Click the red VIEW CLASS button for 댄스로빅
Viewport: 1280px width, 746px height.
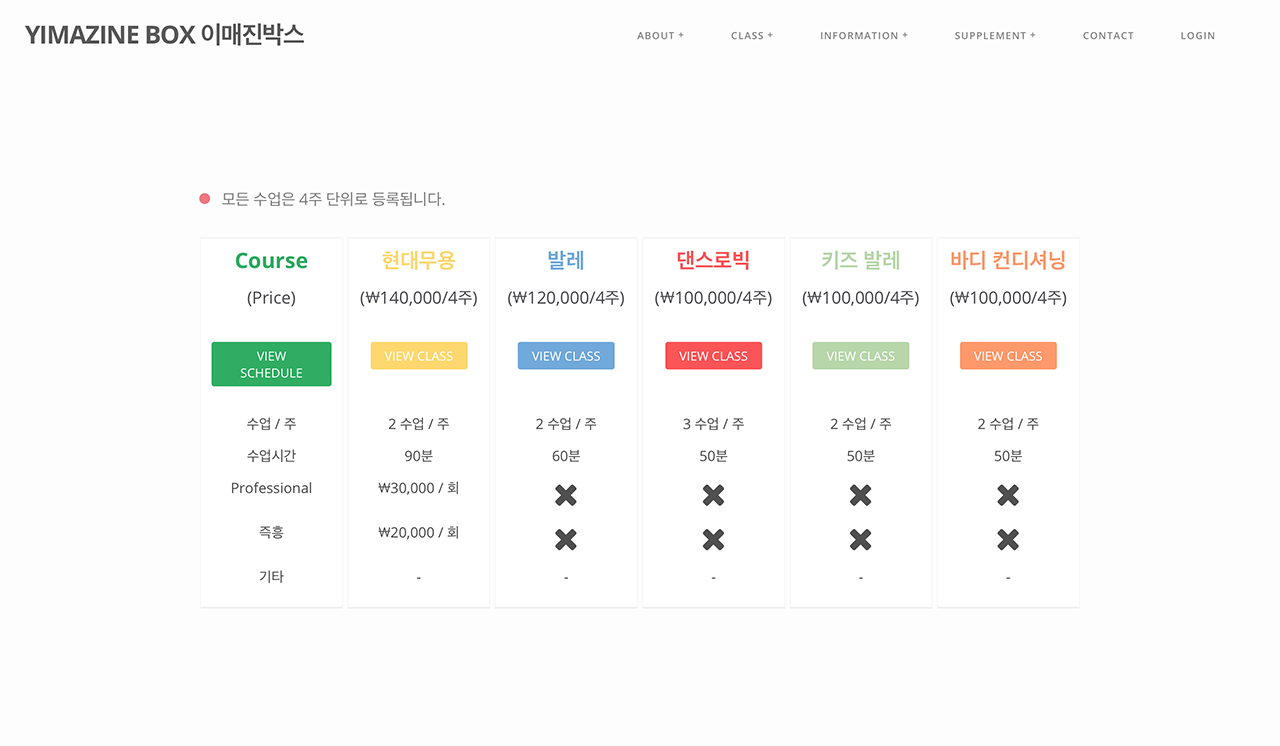tap(713, 356)
